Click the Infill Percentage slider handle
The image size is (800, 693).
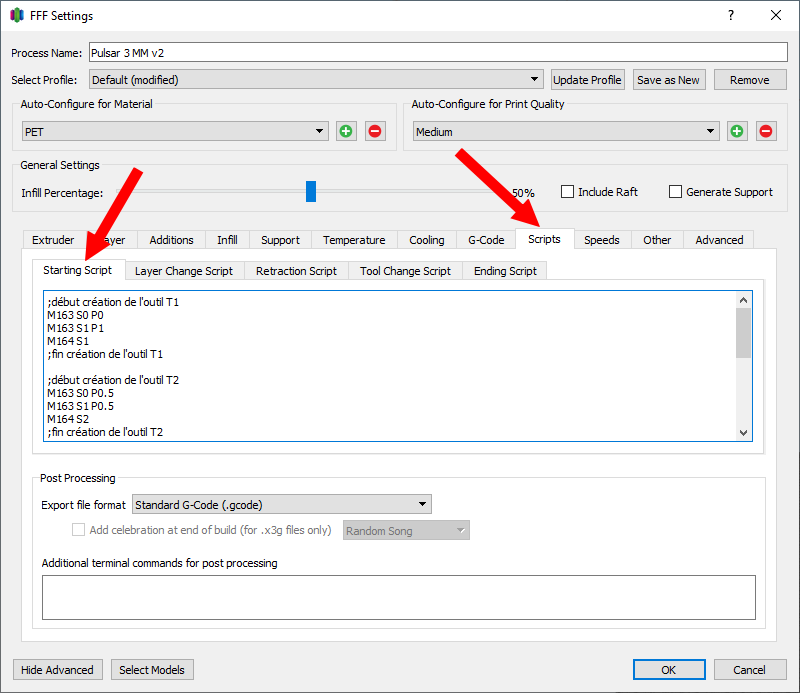311,191
